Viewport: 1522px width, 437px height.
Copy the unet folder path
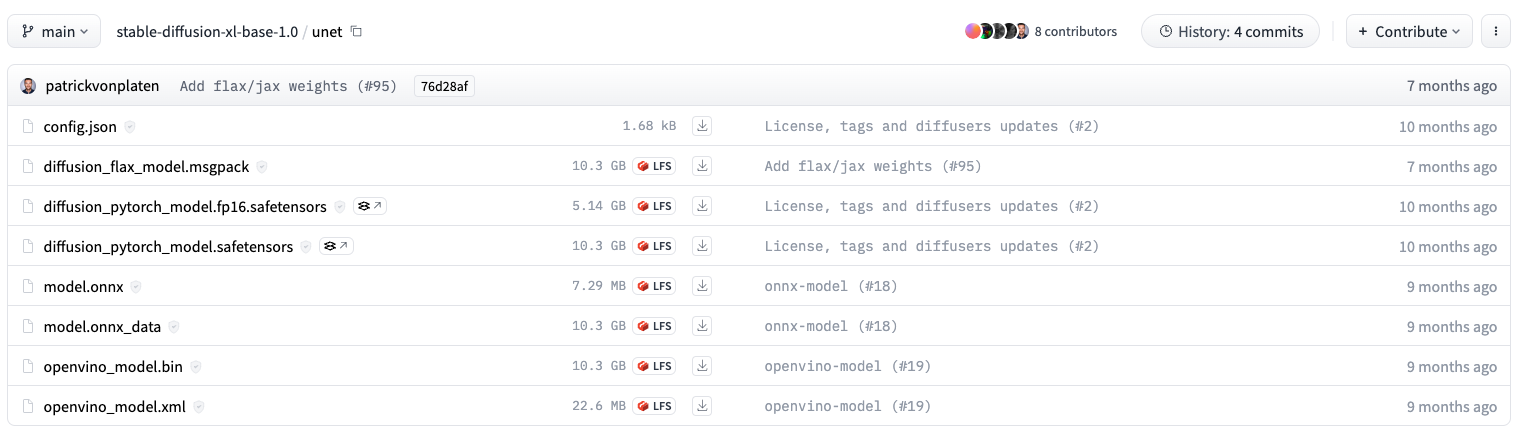click(x=356, y=32)
